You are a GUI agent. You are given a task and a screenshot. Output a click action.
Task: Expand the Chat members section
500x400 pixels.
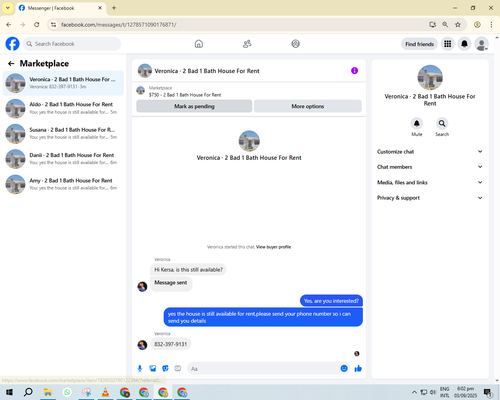point(430,167)
